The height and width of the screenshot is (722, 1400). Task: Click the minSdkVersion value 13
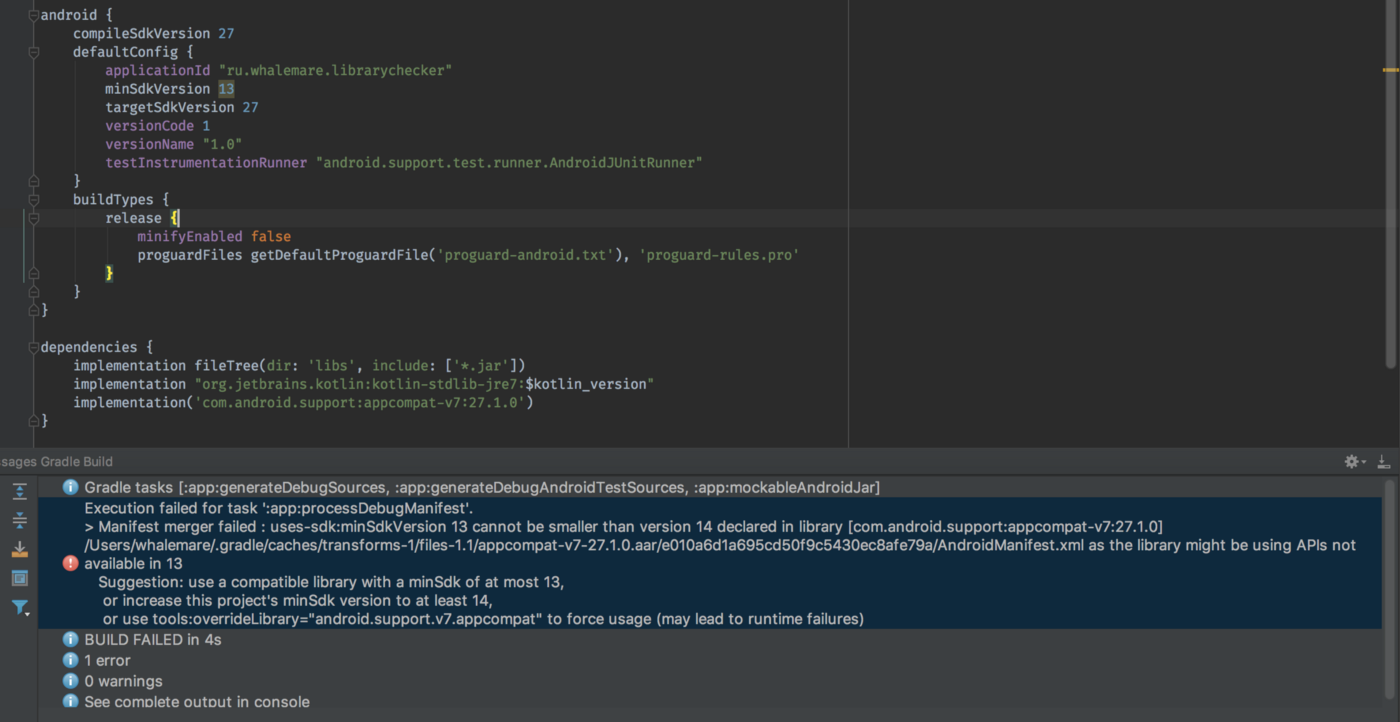[x=226, y=89]
